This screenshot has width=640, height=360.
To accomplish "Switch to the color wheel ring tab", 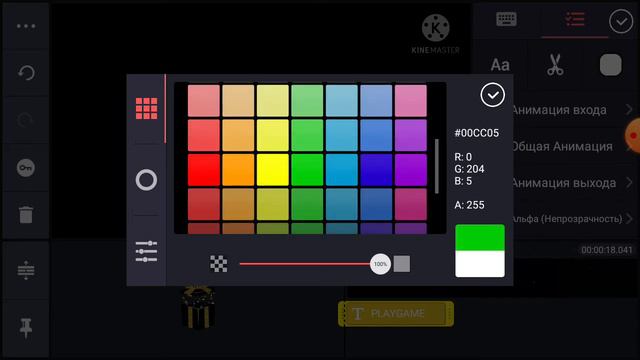I will point(146,180).
